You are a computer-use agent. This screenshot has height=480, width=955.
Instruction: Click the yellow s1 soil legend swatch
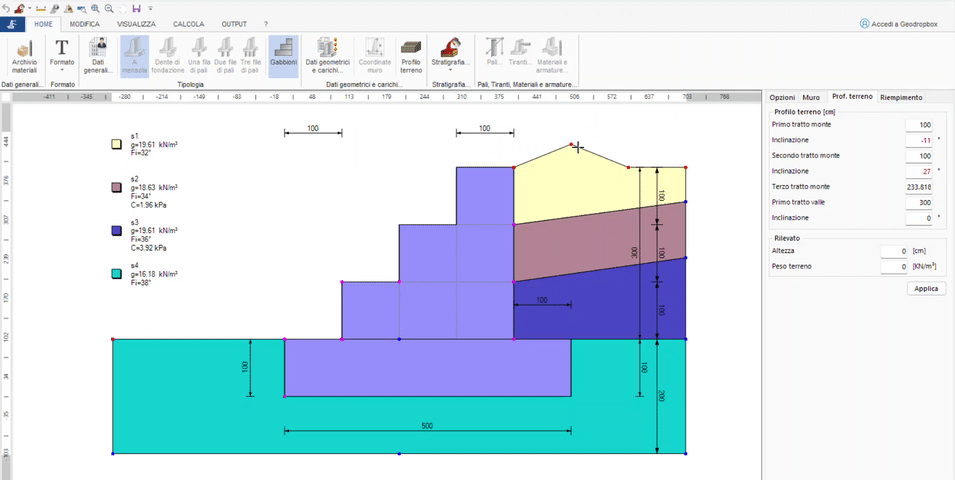[116, 144]
